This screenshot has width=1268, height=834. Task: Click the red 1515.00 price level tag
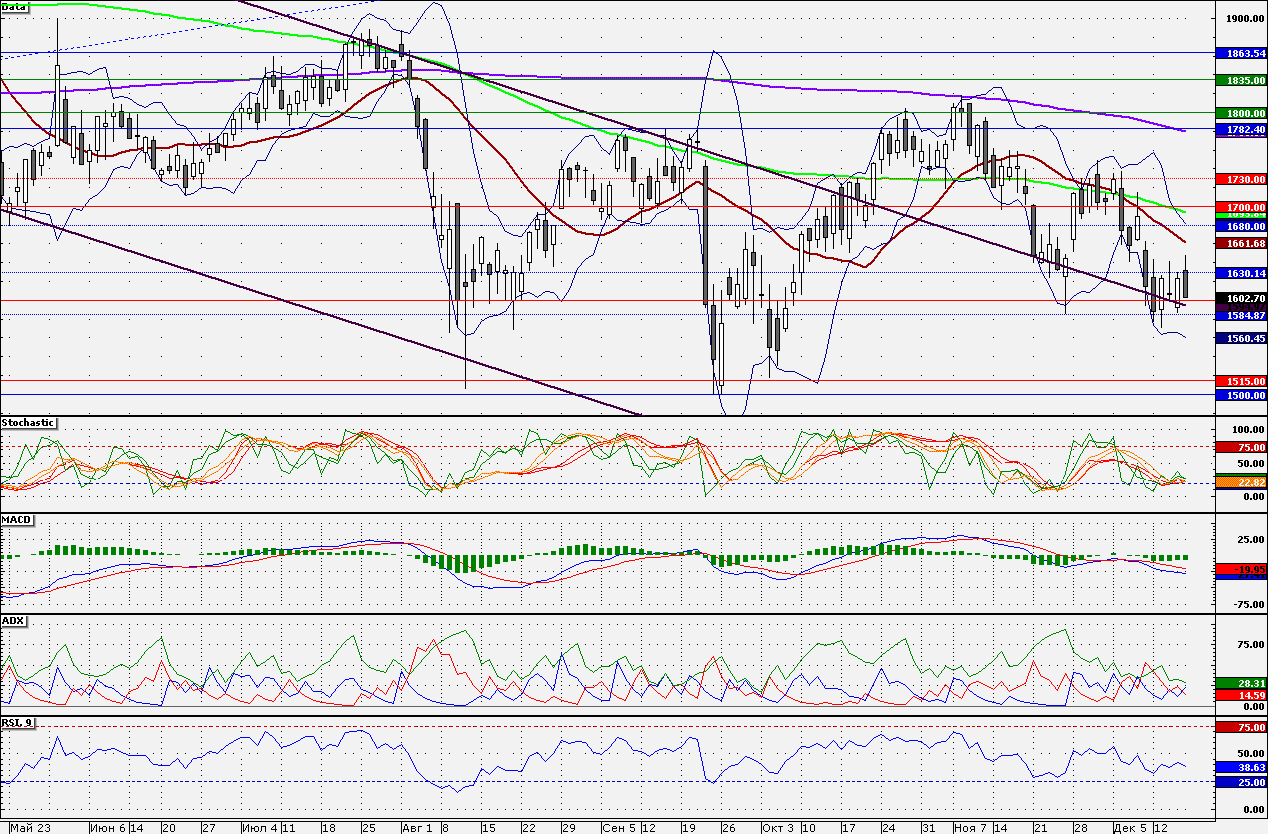pyautogui.click(x=1240, y=381)
